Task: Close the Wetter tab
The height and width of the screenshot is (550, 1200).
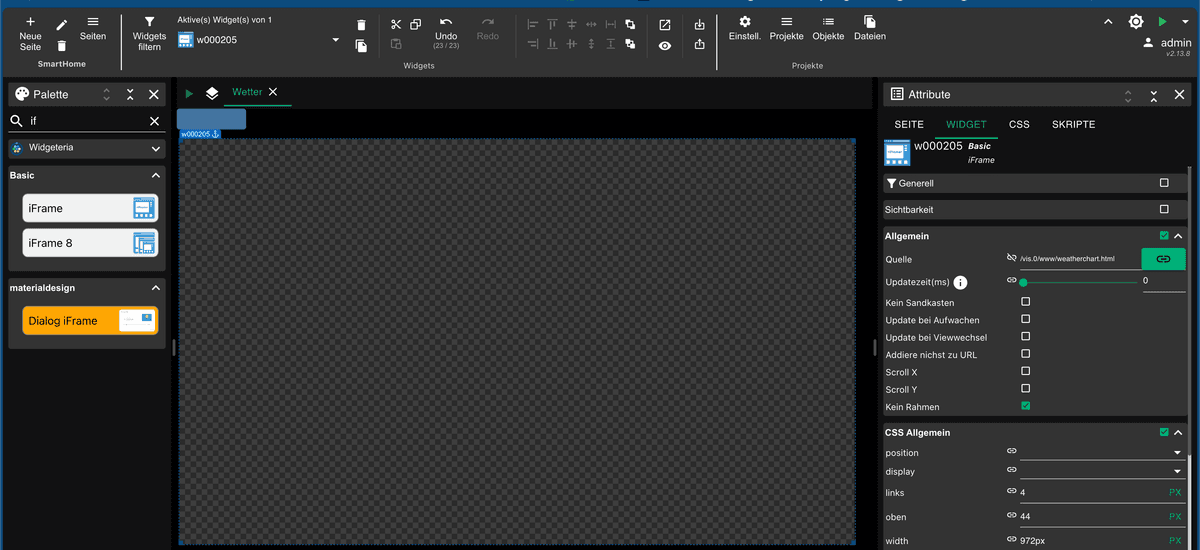Action: 273,92
